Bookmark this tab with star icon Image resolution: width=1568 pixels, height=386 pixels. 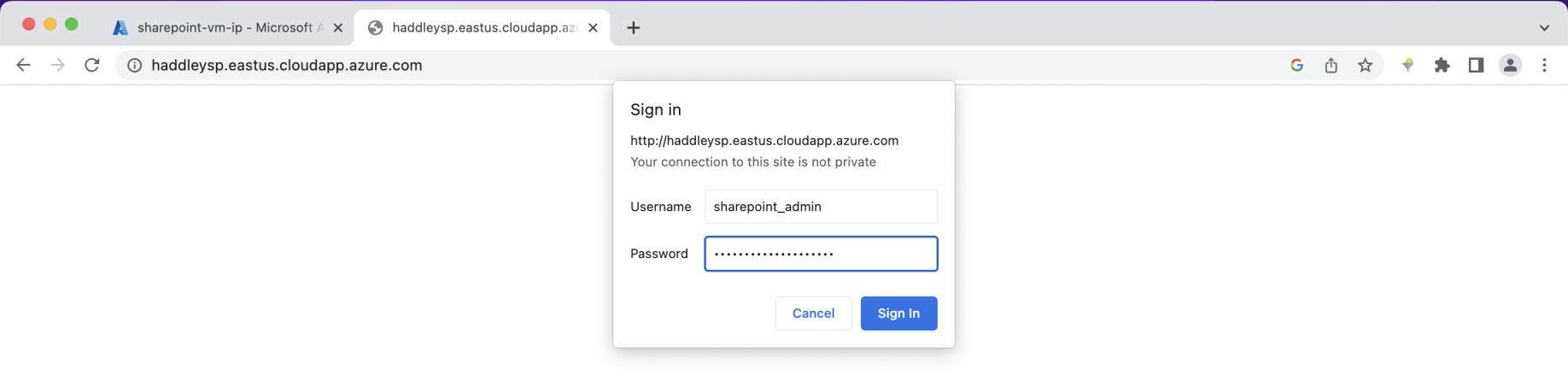coord(1366,65)
